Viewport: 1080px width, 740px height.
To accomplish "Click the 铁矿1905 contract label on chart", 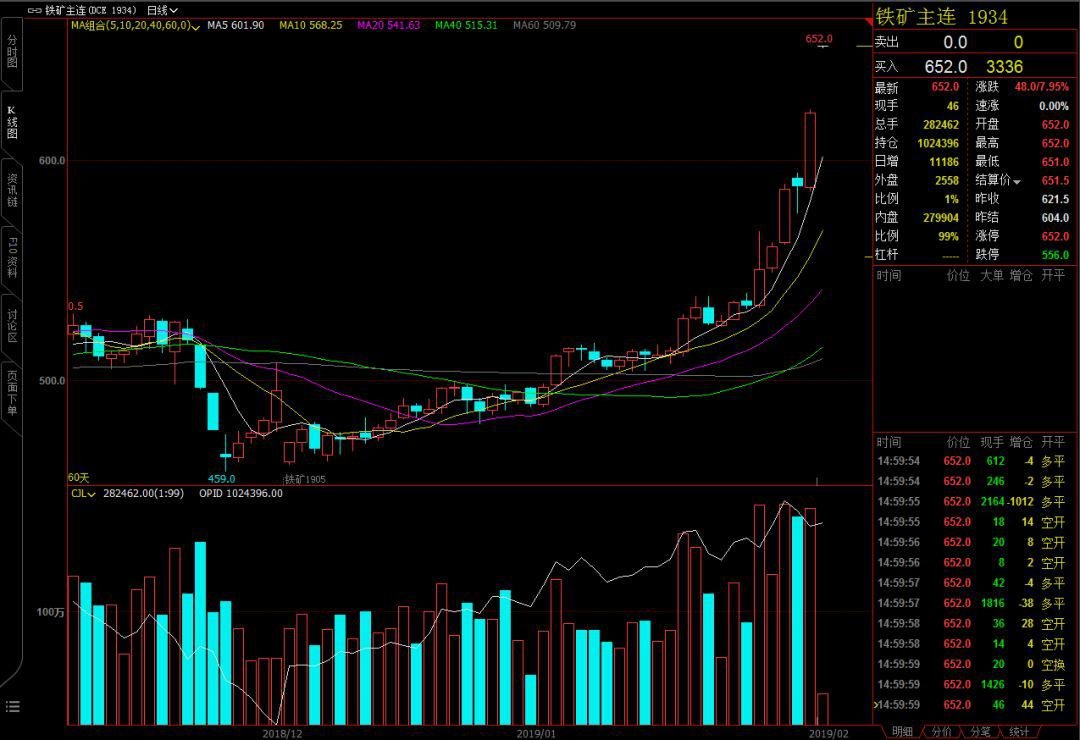I will coord(305,479).
